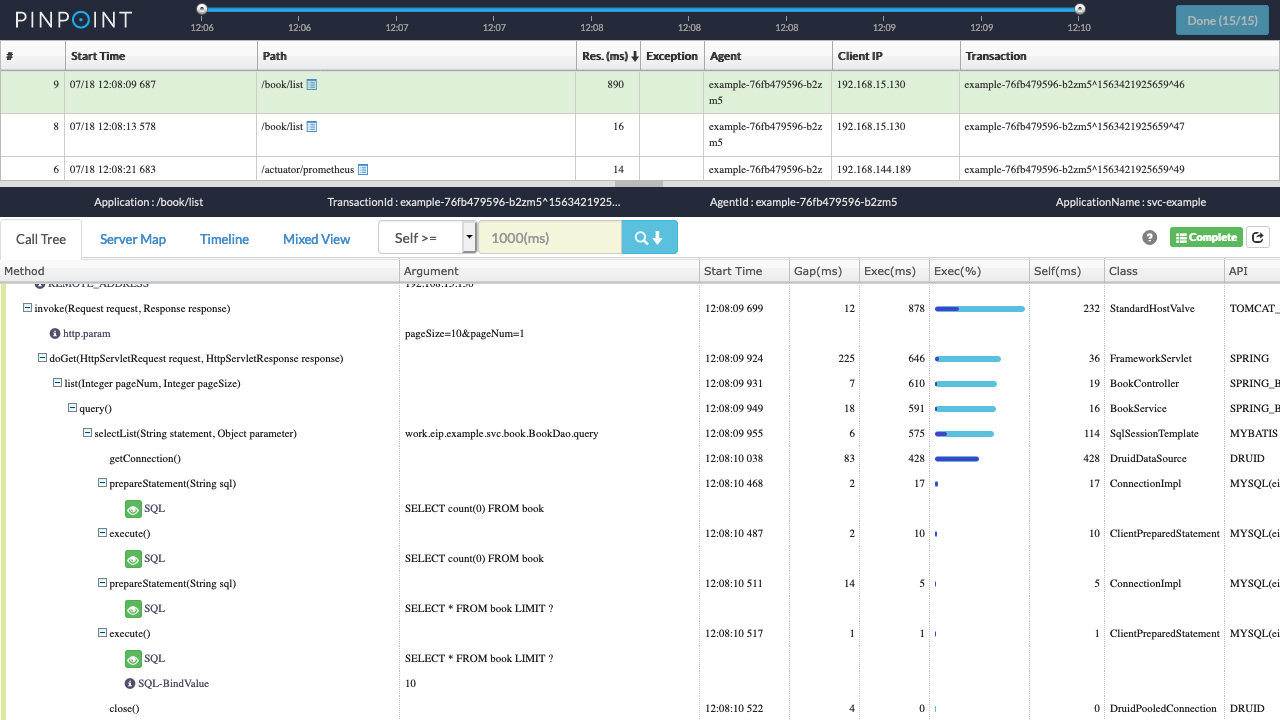Click the help question mark icon

pyautogui.click(x=1150, y=238)
